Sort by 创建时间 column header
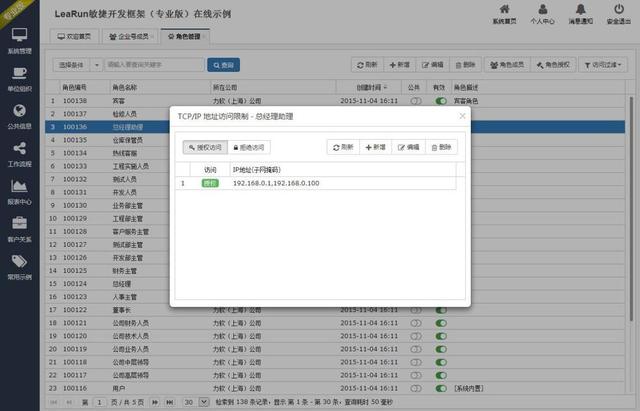Screen dimensions: 640x411 coord(371,87)
